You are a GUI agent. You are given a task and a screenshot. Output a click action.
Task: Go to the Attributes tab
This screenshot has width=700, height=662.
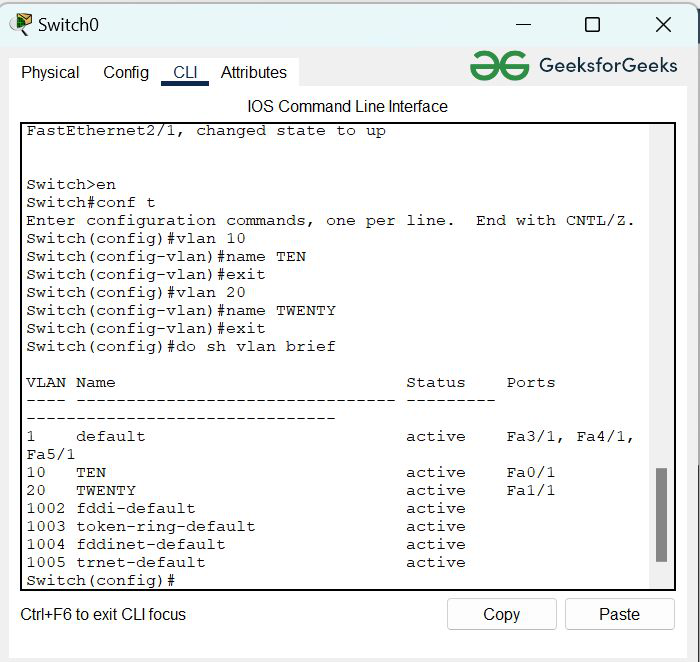coord(254,72)
